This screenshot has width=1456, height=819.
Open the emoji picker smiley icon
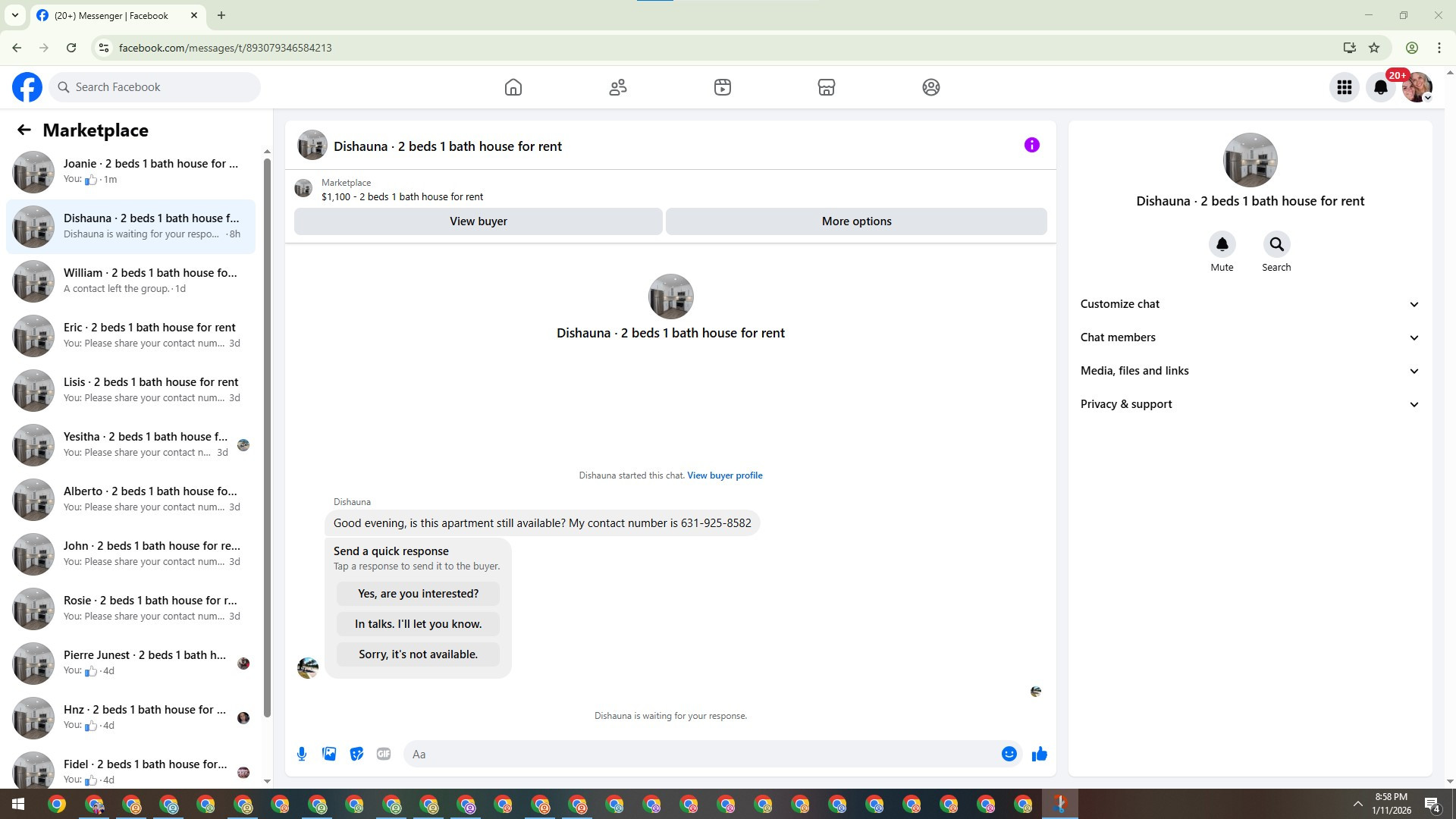pyautogui.click(x=1009, y=754)
